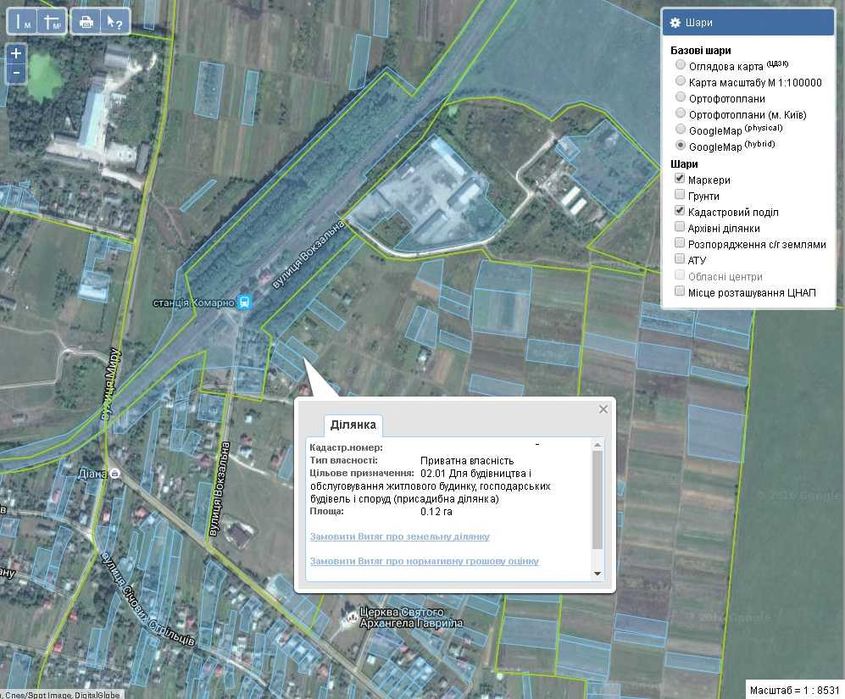This screenshot has height=699, width=845.
Task: Uncheck the Маркери layer
Action: (680, 178)
